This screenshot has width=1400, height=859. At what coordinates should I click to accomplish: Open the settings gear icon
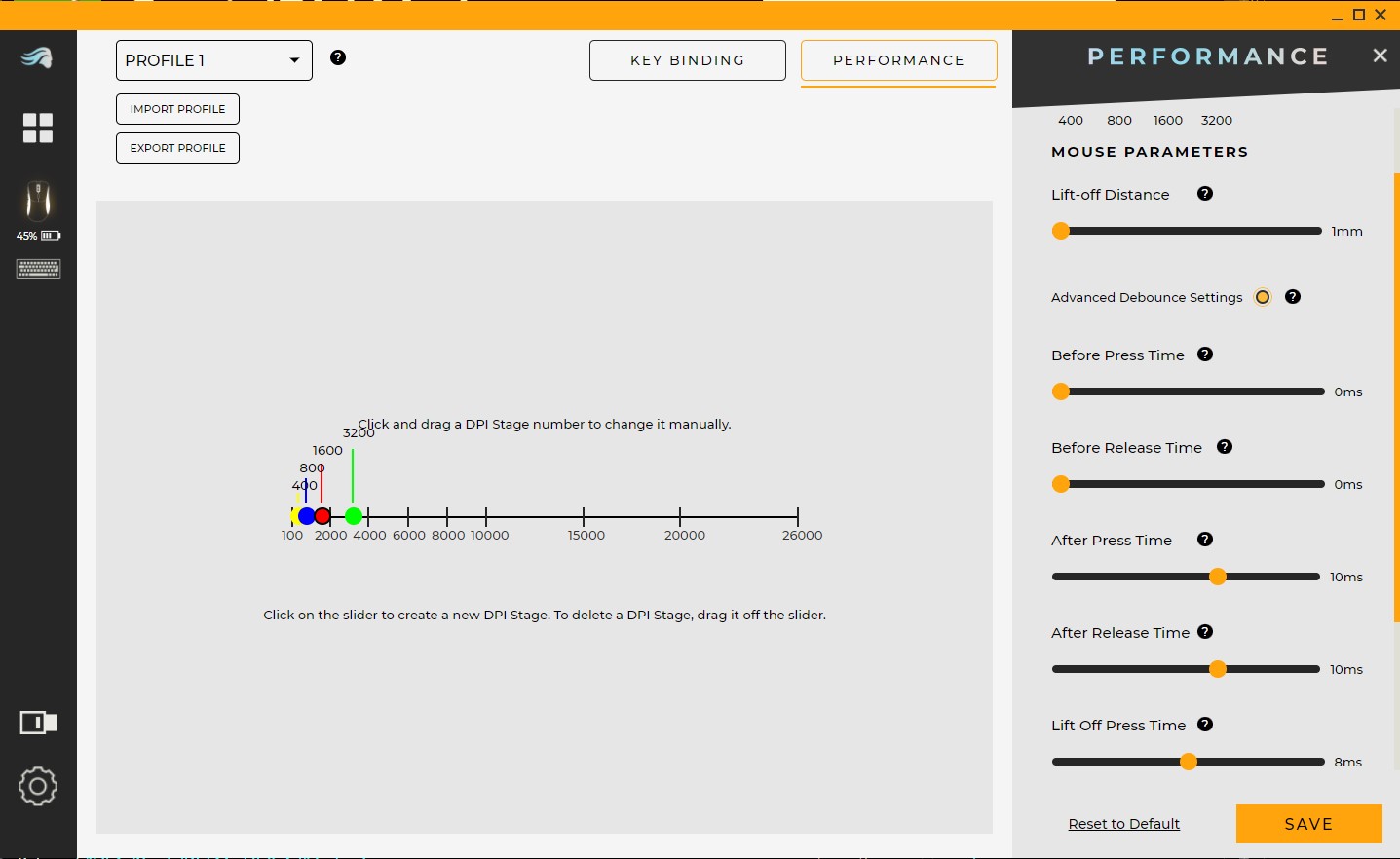pyautogui.click(x=38, y=786)
